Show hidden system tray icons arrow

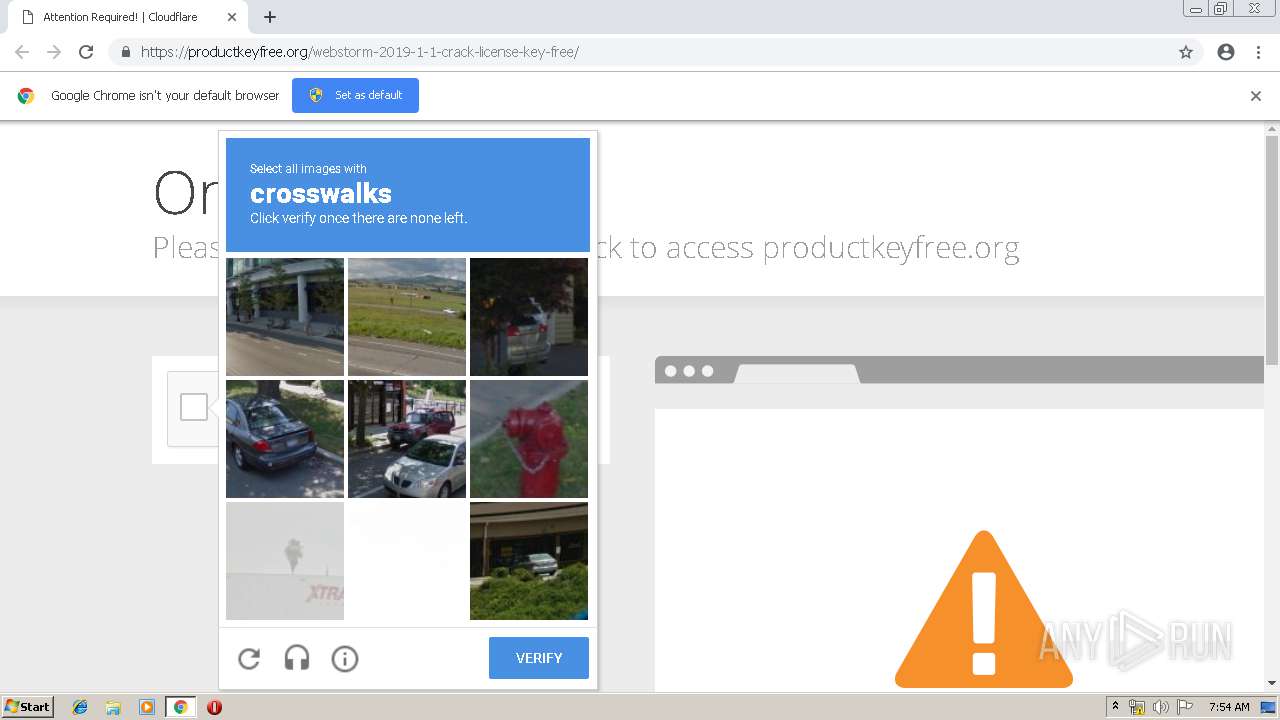tap(1115, 707)
